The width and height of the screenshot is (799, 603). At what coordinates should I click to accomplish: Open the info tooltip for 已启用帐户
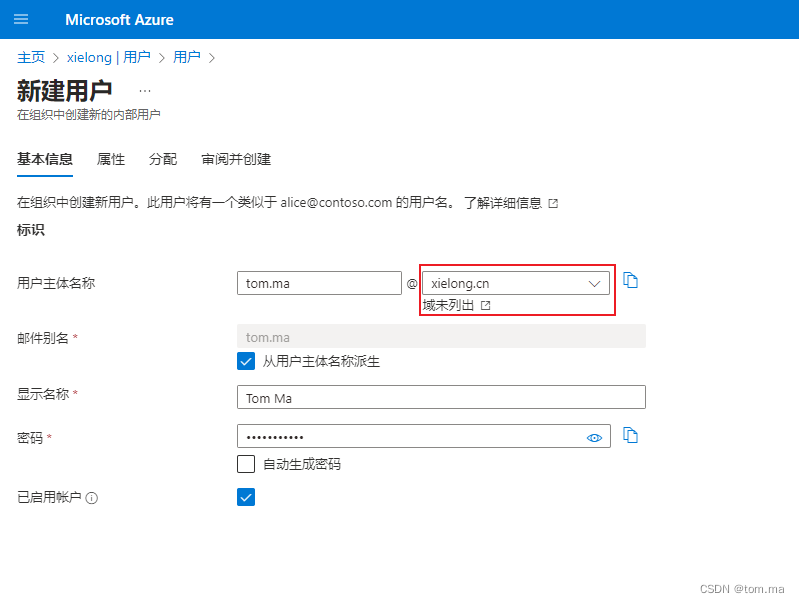[x=92, y=498]
